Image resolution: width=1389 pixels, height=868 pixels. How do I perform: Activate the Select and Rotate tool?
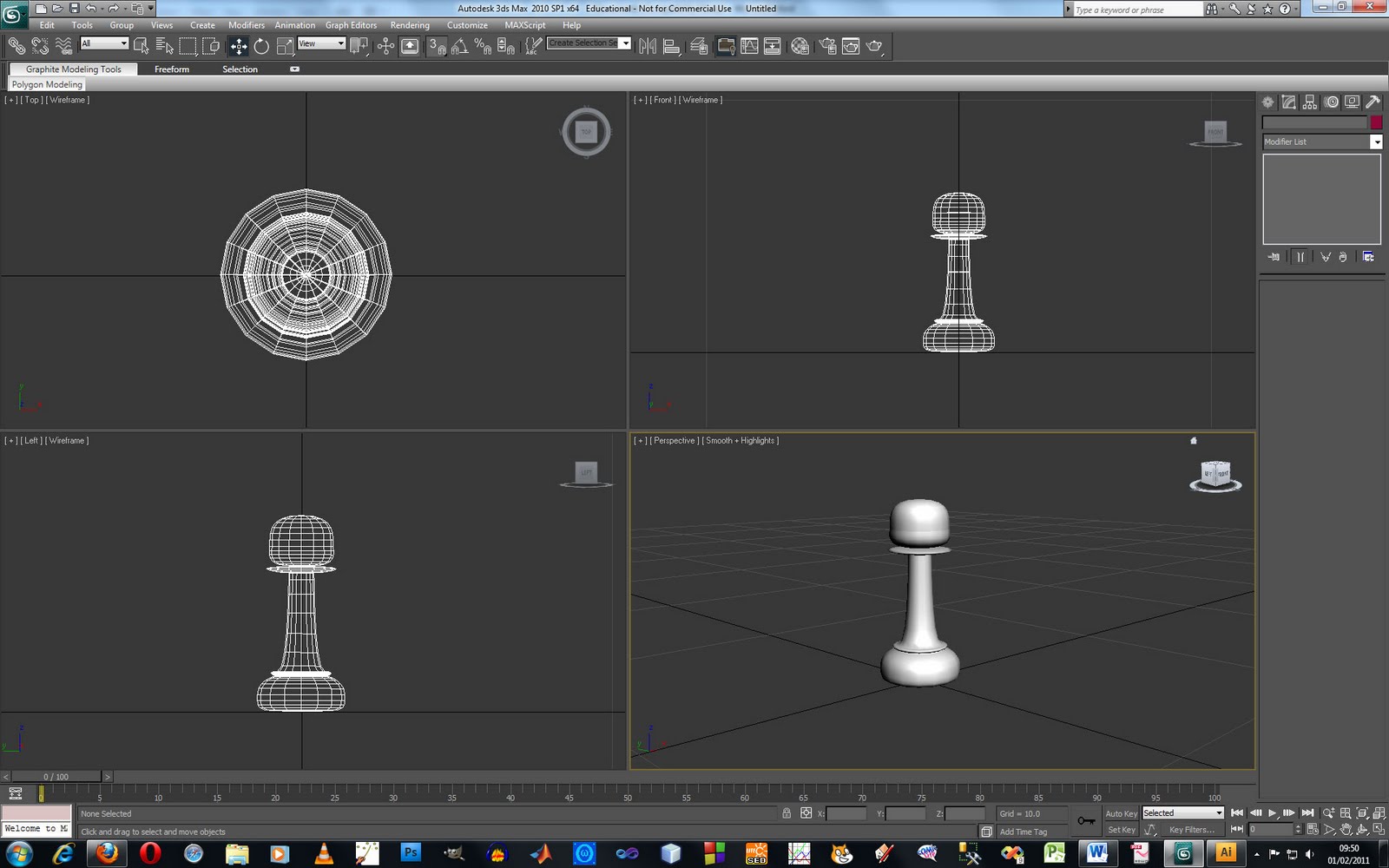262,45
